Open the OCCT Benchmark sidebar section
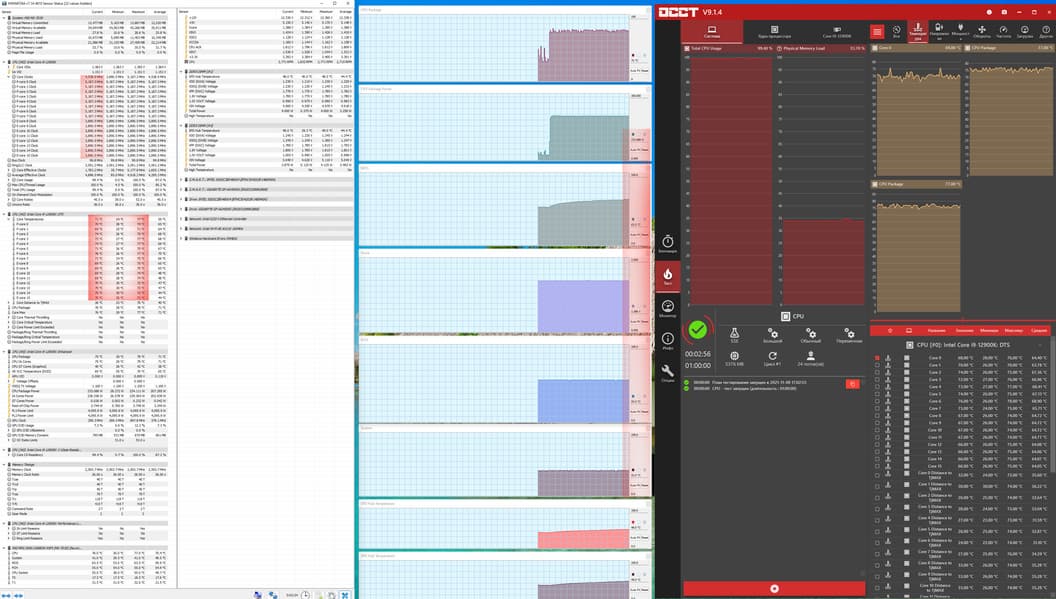1056x599 pixels. [x=667, y=244]
